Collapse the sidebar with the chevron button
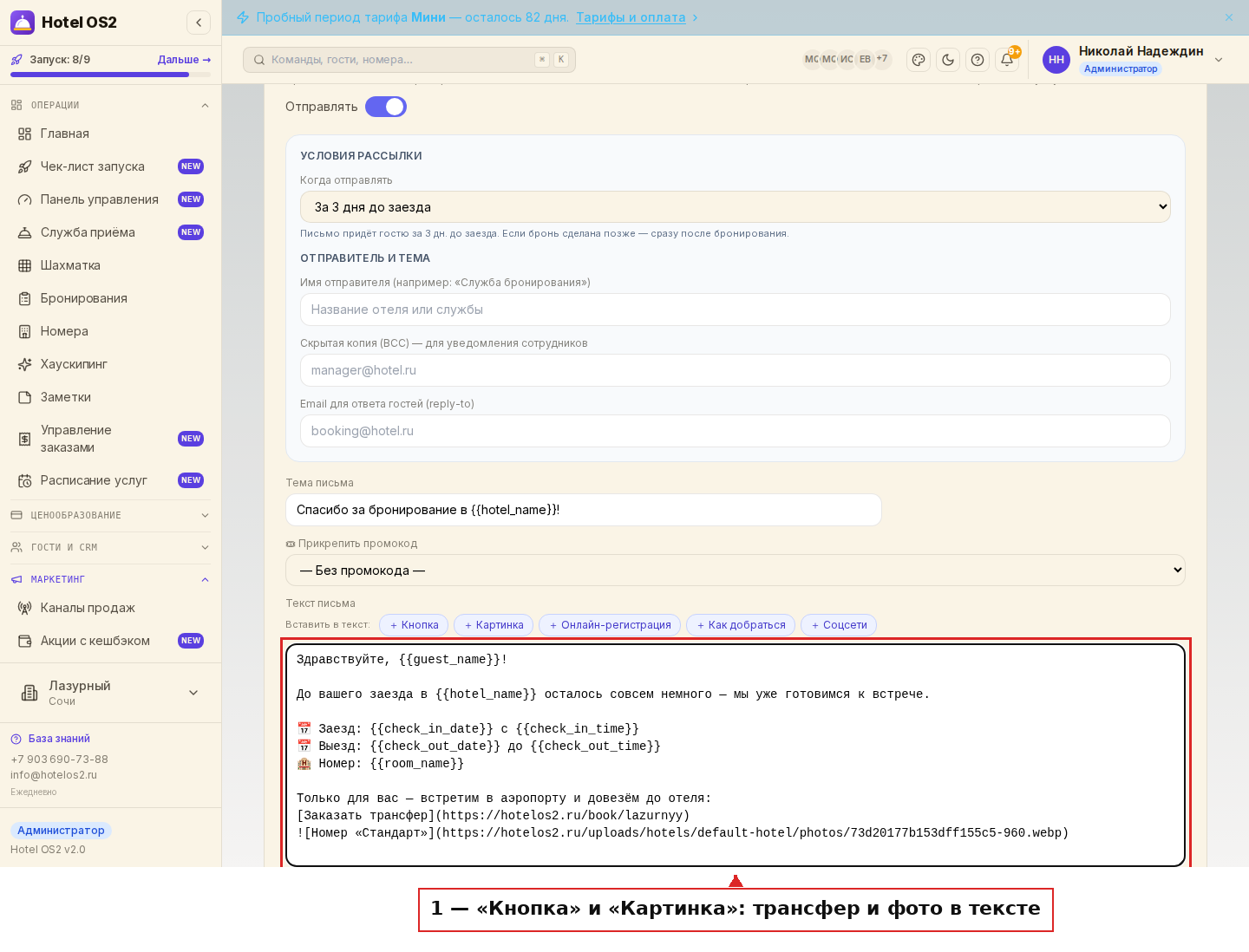The width and height of the screenshot is (1249, 952). (199, 23)
